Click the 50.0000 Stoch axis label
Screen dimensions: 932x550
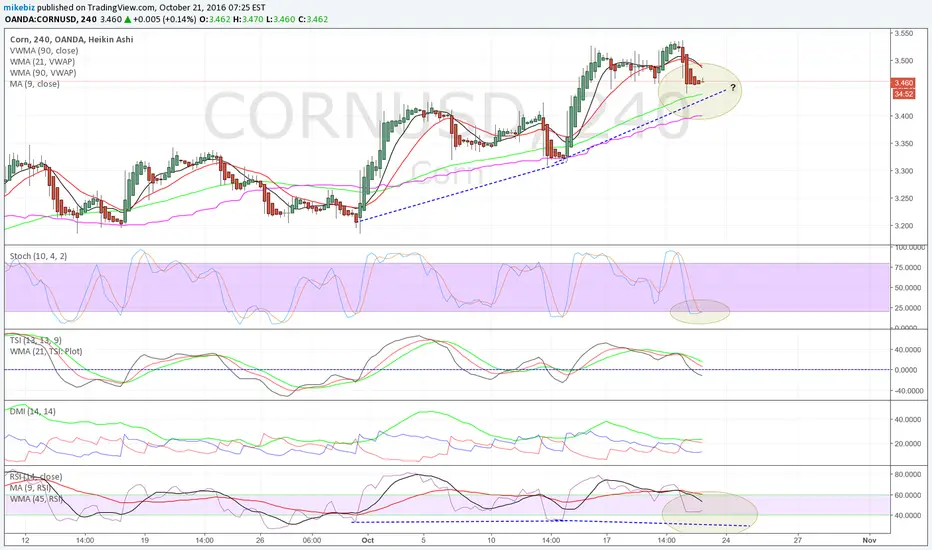(909, 288)
